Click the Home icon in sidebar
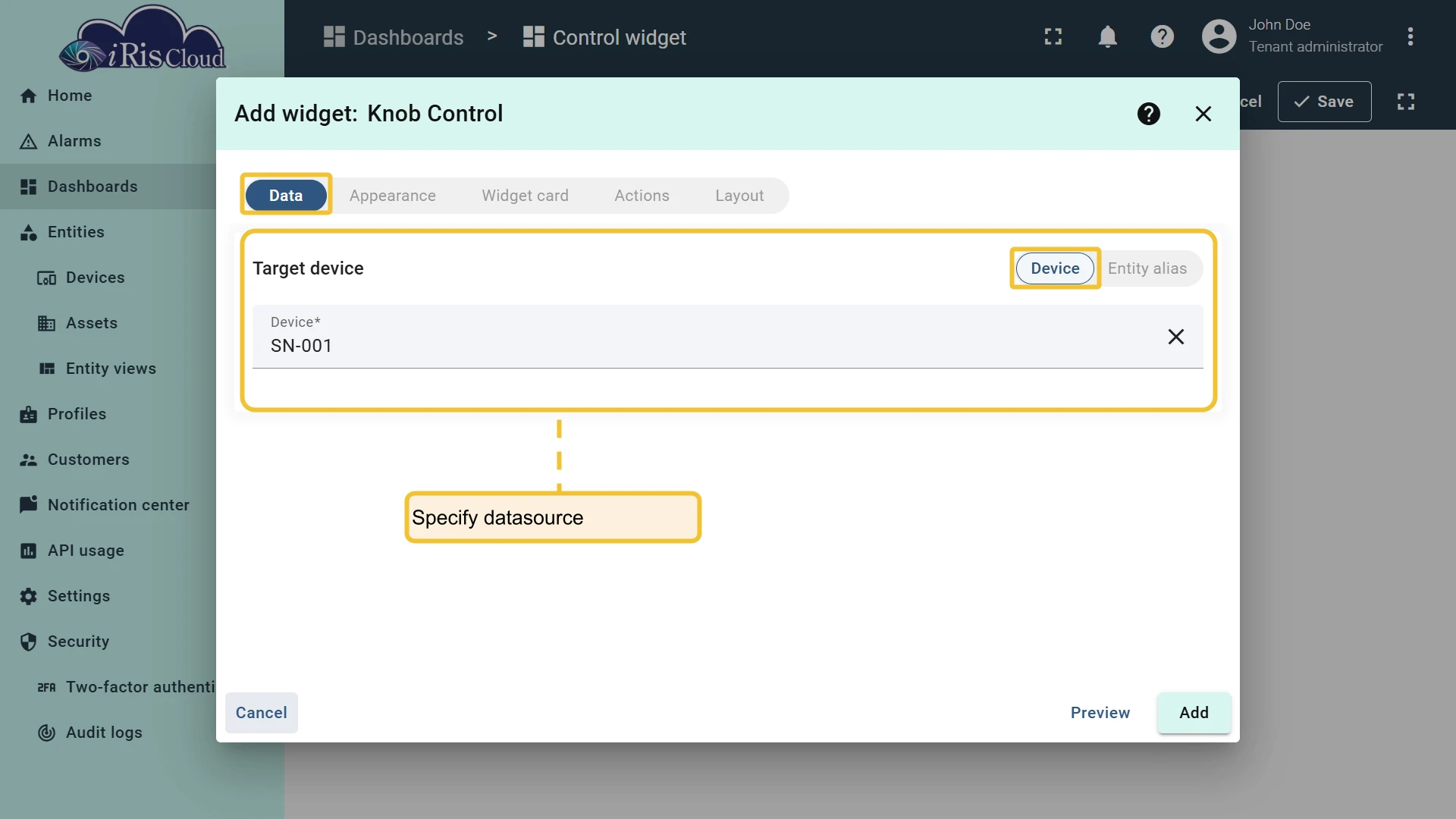Image resolution: width=1456 pixels, height=819 pixels. tap(29, 96)
